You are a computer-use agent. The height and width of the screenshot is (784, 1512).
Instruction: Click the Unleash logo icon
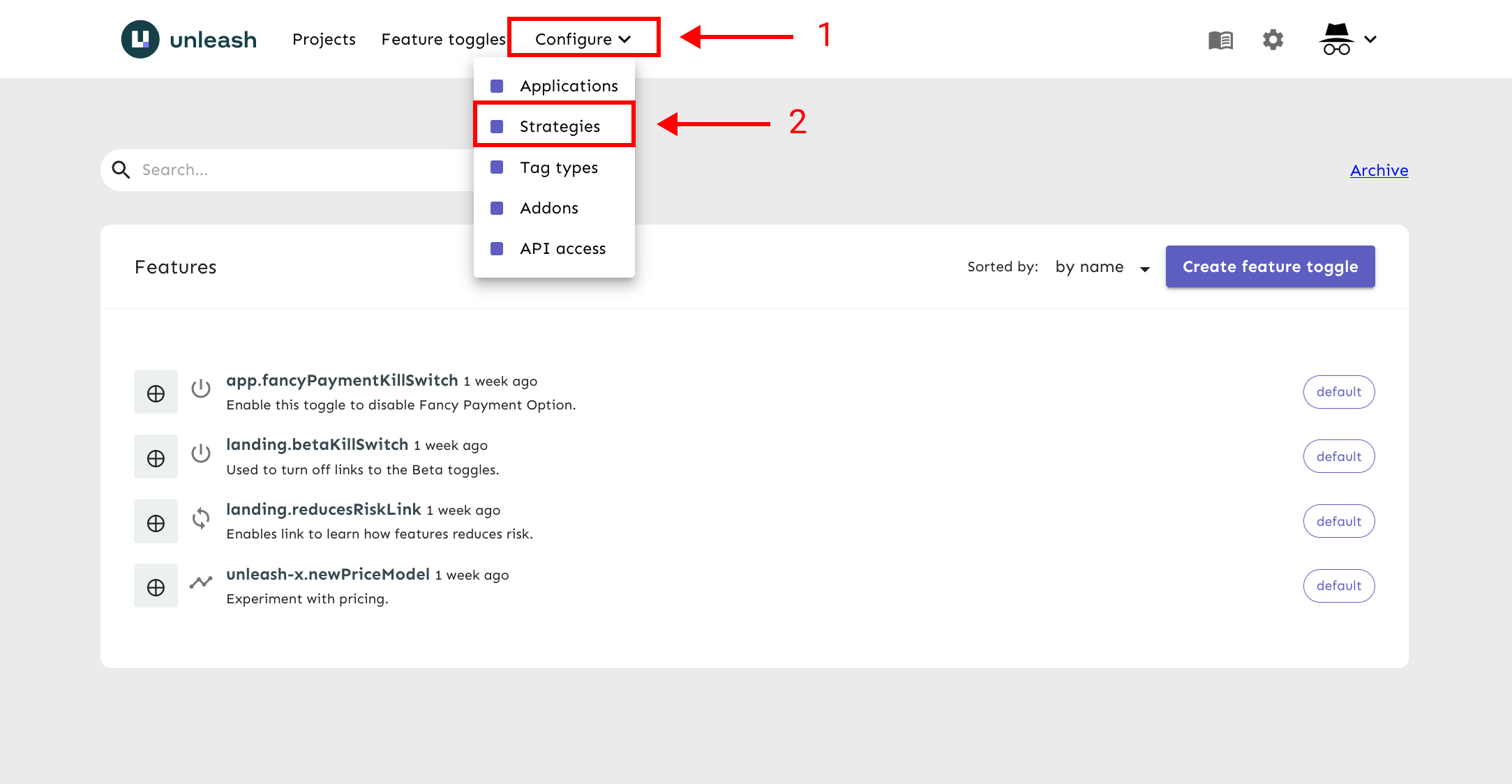click(x=140, y=39)
